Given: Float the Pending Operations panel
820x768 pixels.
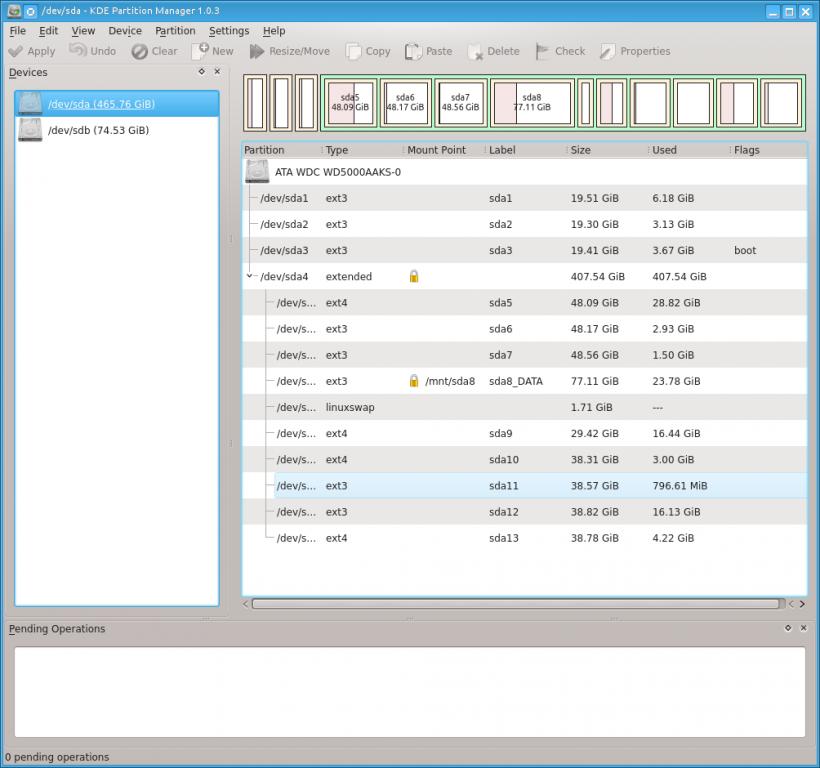Looking at the screenshot, I should point(788,628).
